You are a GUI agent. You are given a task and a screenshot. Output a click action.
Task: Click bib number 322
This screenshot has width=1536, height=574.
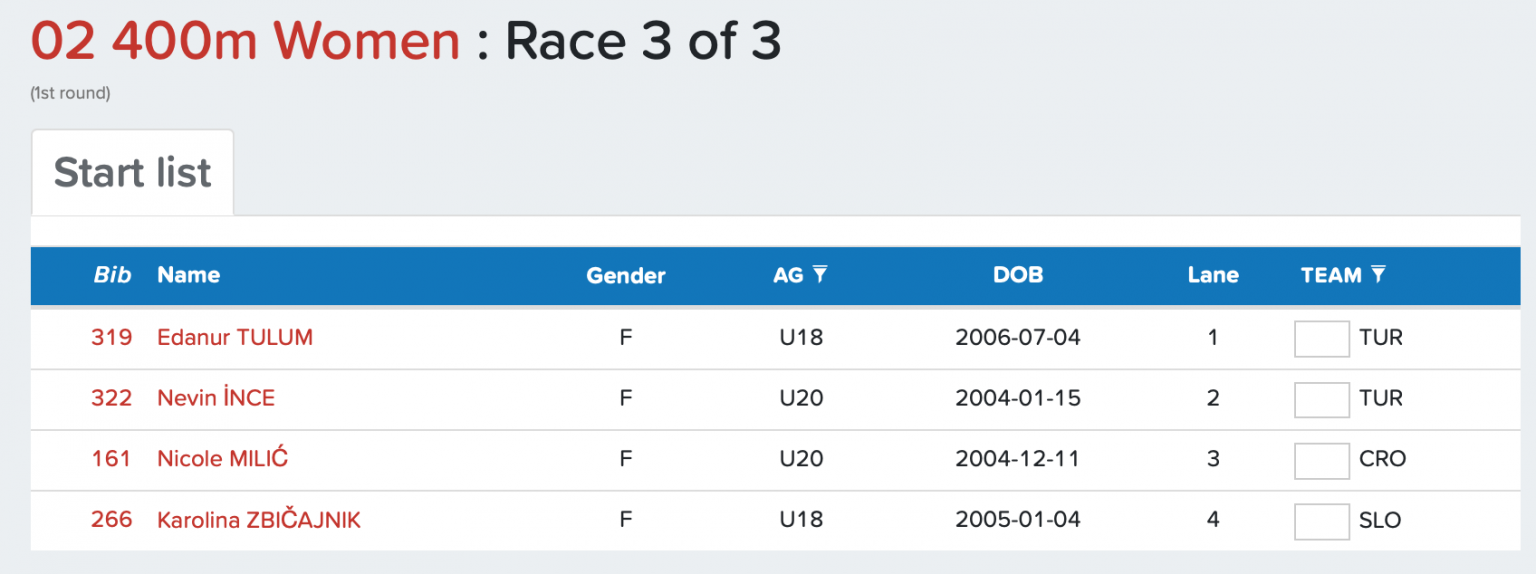(111, 398)
